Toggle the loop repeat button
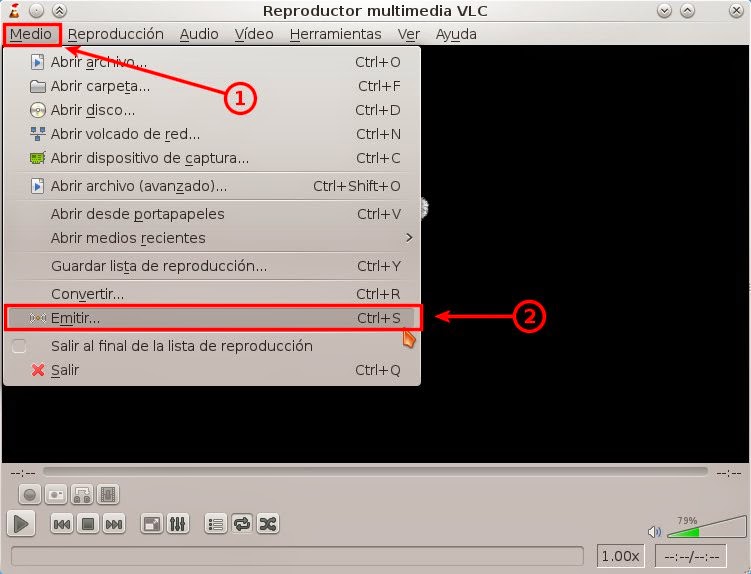Image resolution: width=751 pixels, height=574 pixels. tap(242, 524)
